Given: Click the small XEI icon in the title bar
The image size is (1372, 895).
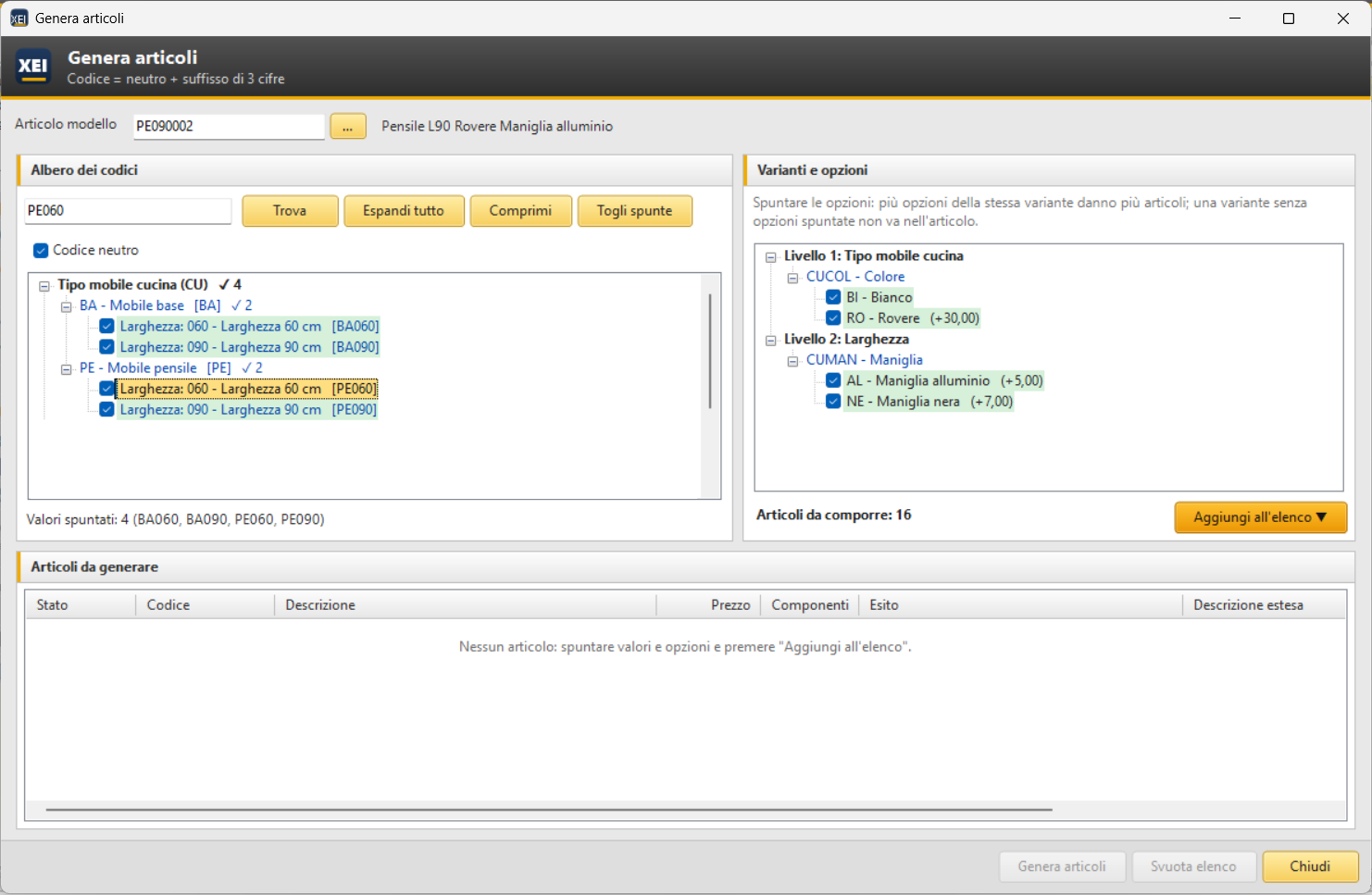Looking at the screenshot, I should pyautogui.click(x=19, y=19).
